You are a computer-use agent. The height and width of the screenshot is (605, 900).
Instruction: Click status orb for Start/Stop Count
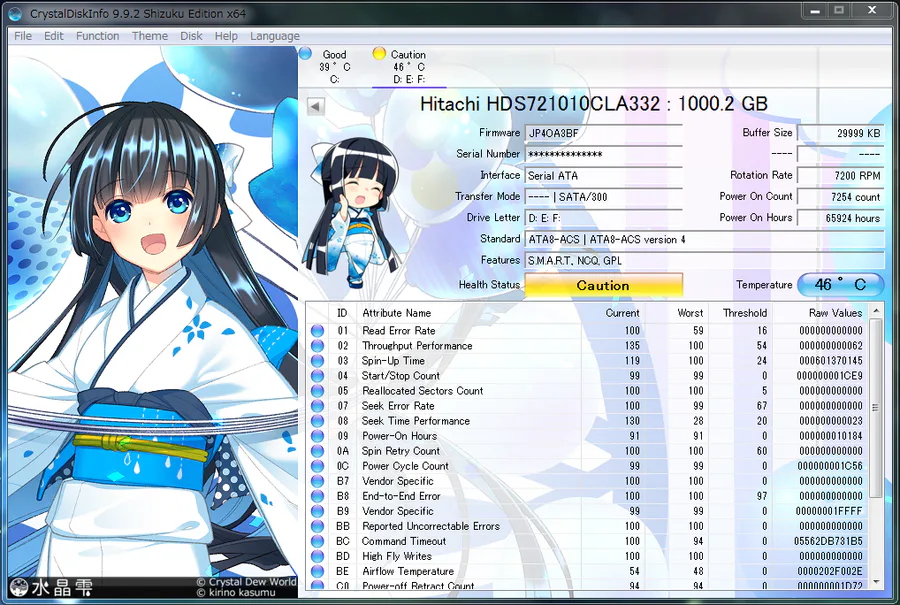[317, 376]
